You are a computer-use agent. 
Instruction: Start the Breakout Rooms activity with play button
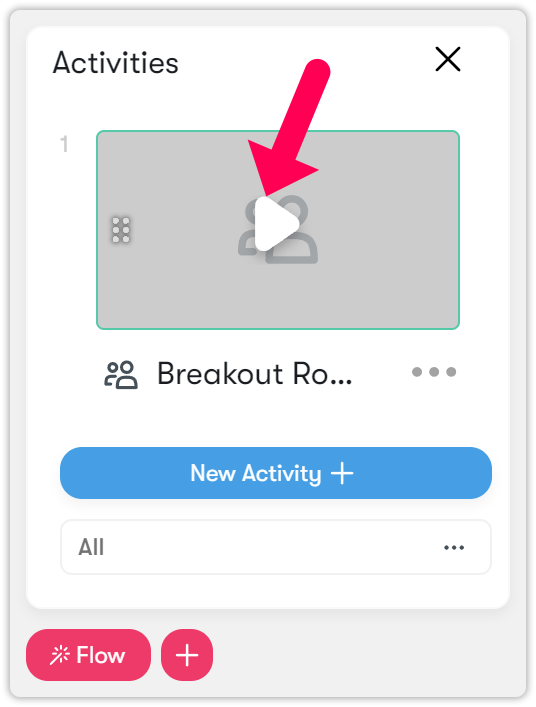pyautogui.click(x=276, y=224)
